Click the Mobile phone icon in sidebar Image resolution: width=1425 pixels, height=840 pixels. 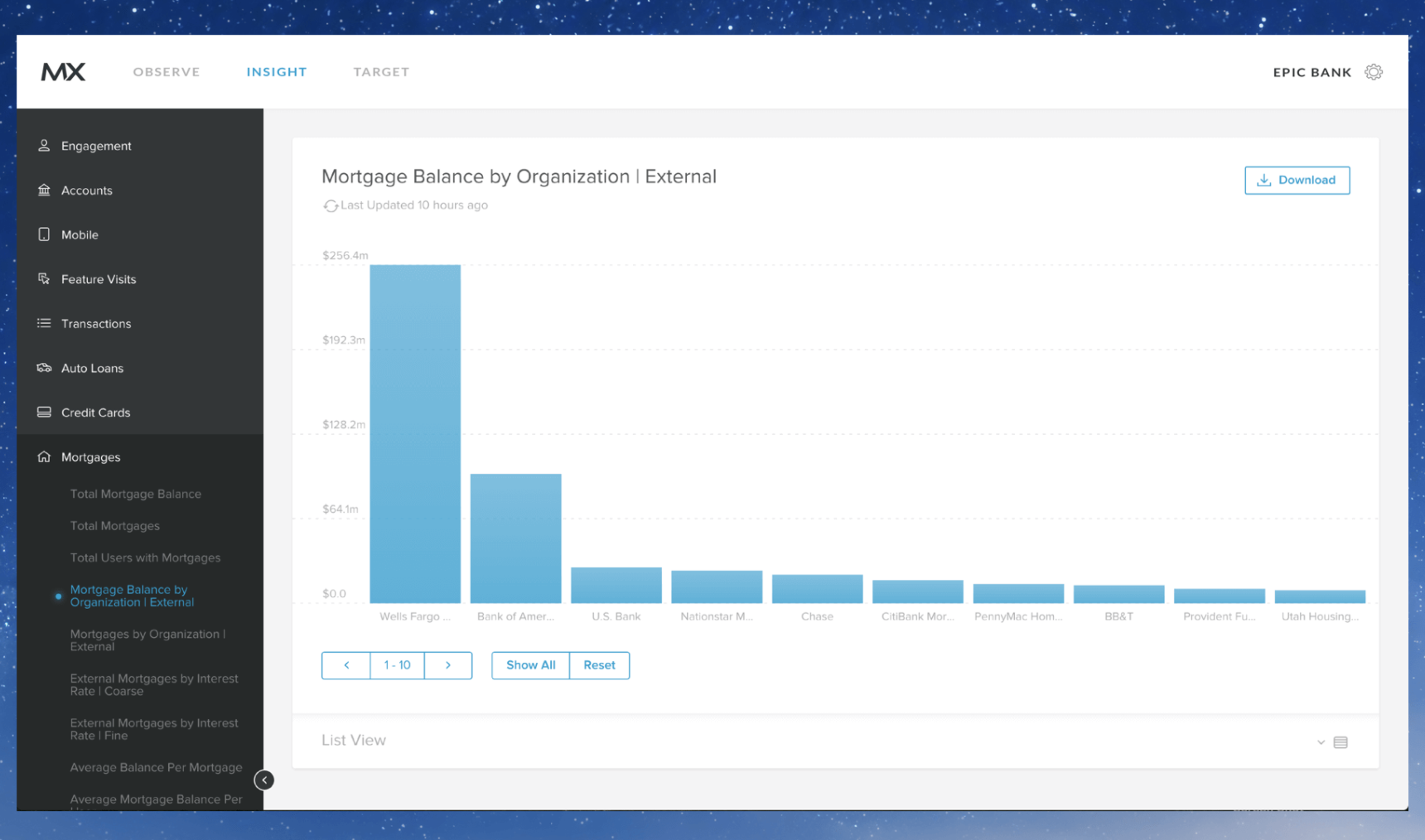tap(44, 234)
